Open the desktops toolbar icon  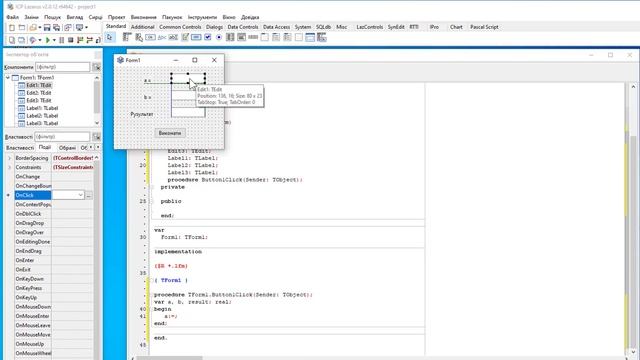tap(79, 27)
